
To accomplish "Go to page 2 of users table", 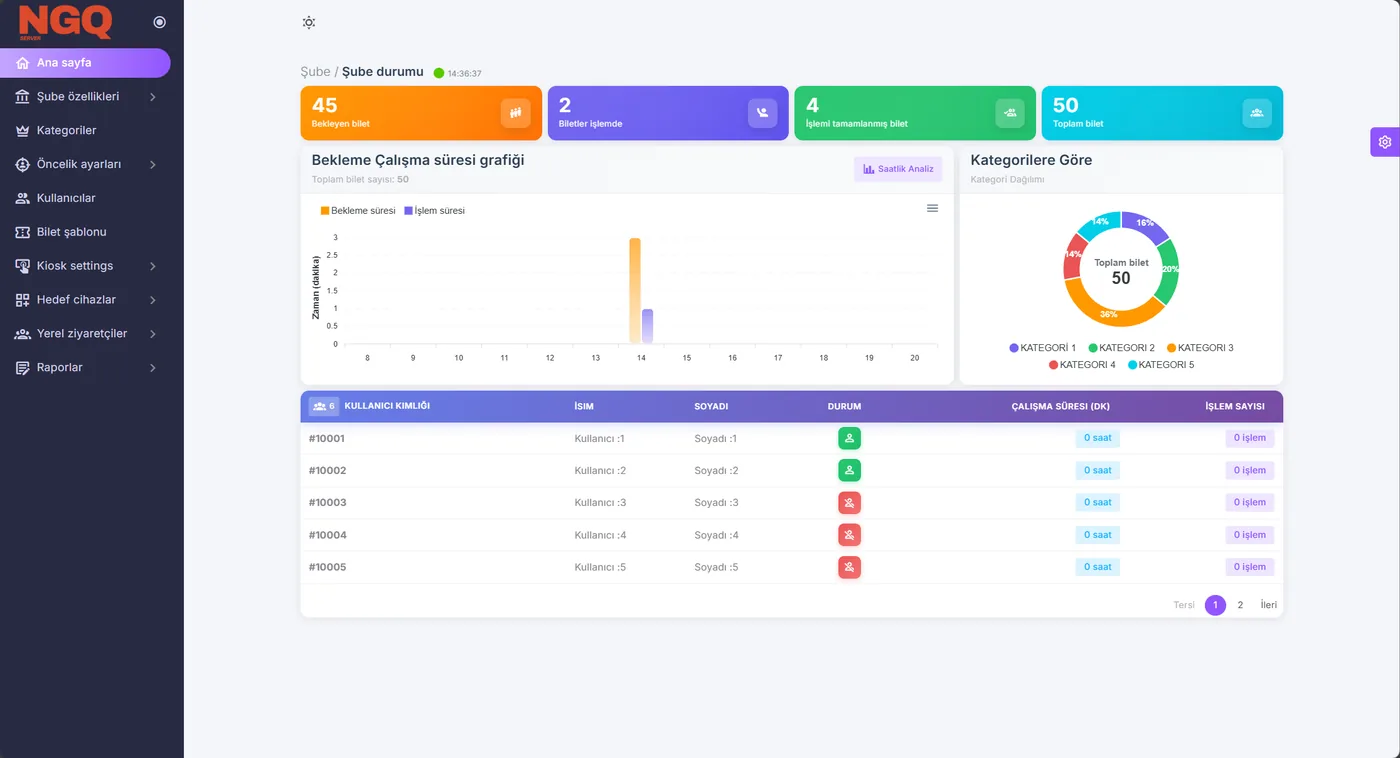I will tap(1240, 605).
